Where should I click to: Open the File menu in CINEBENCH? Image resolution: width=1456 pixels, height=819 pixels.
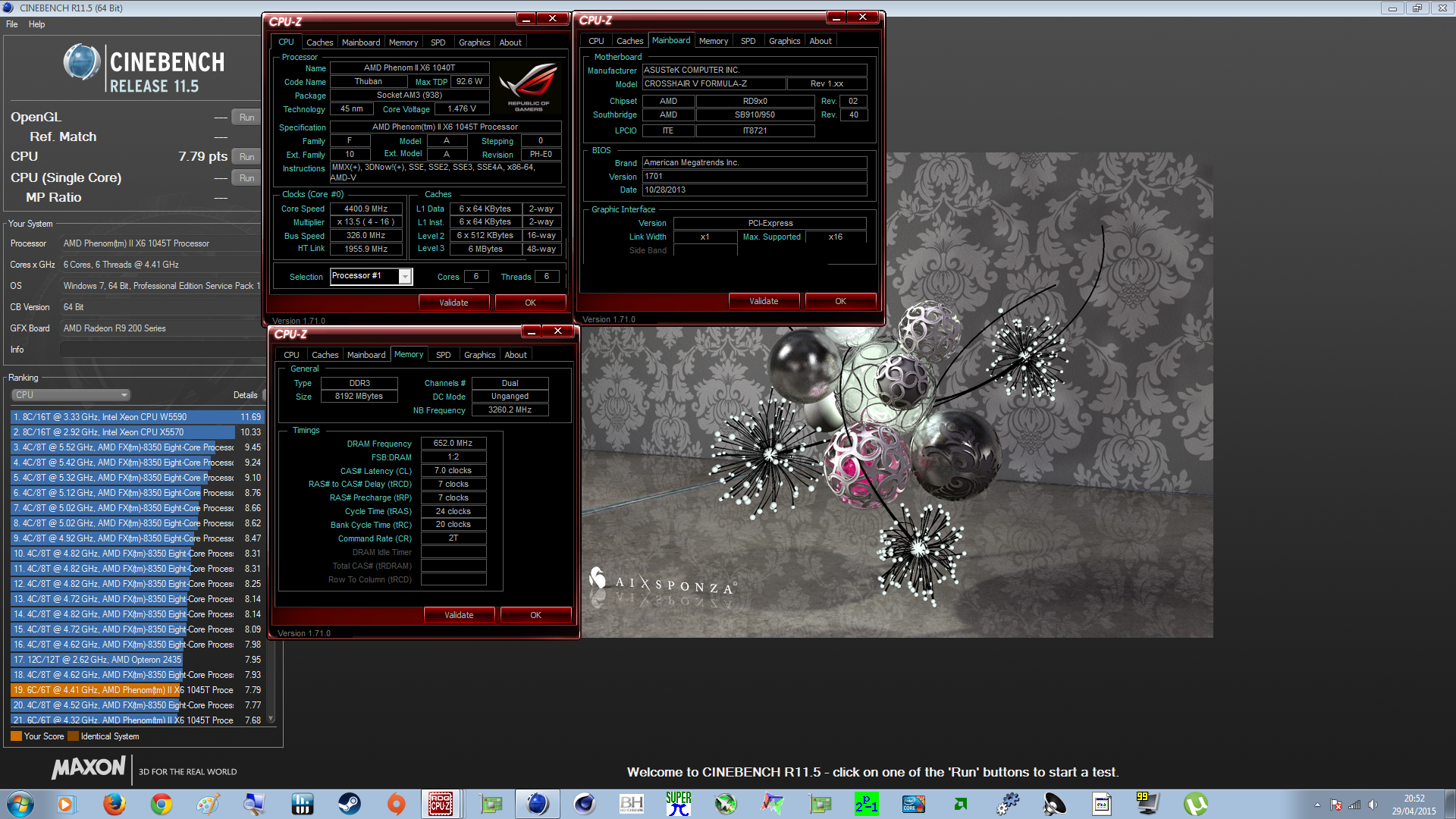click(x=12, y=24)
